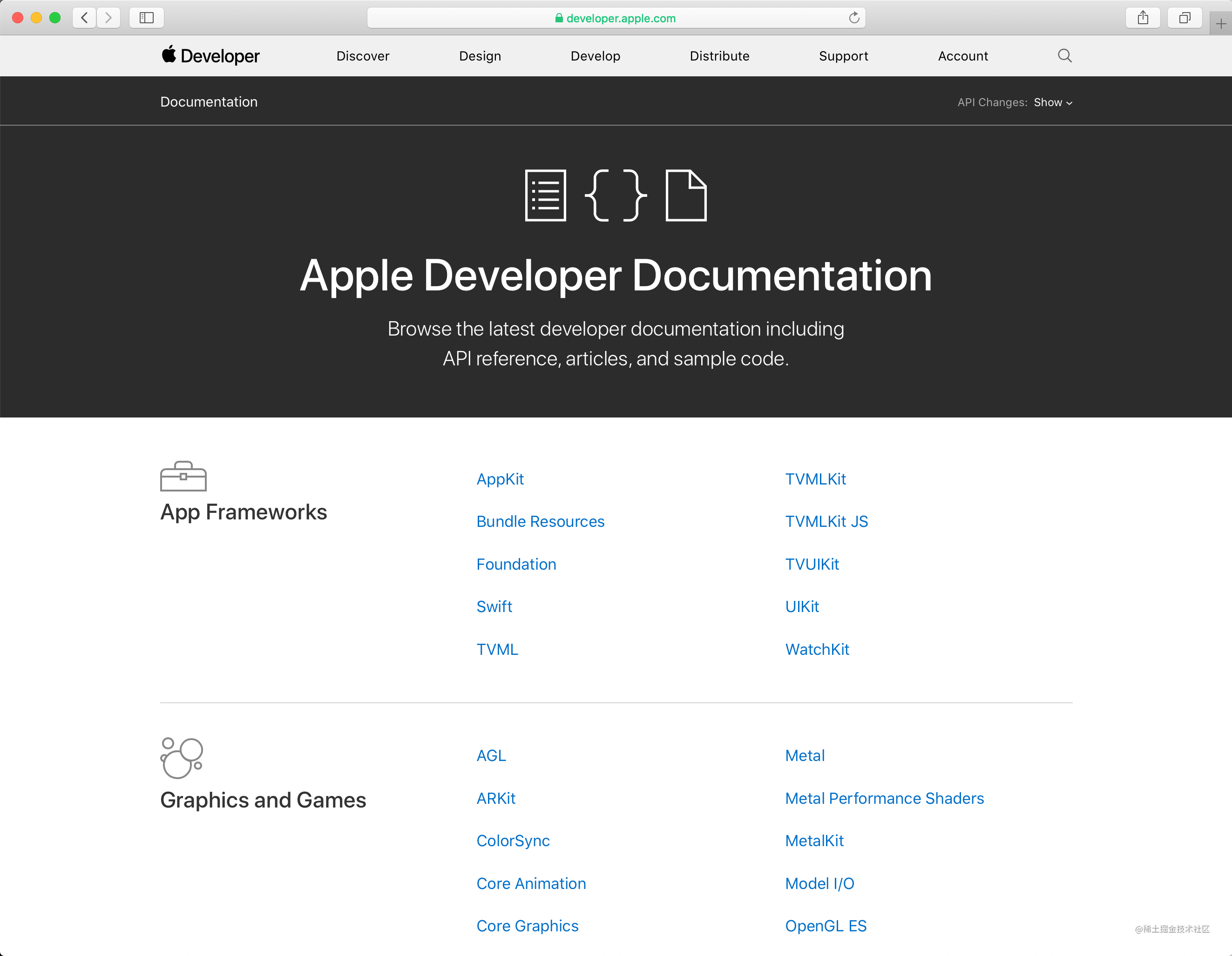Click the developer.apple.com address field

pos(616,18)
